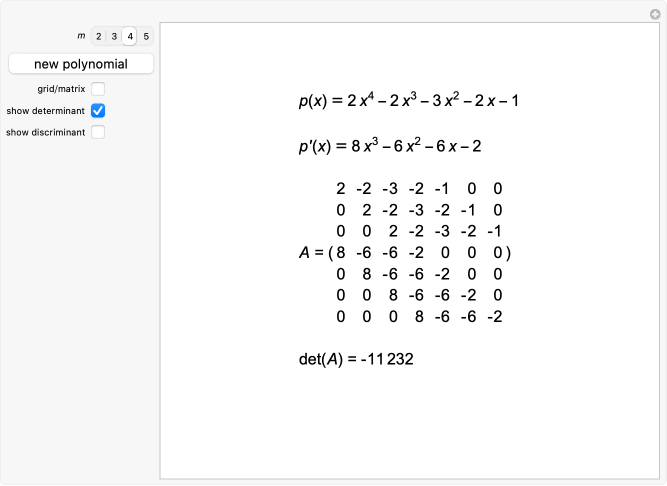Click the plus icon in top-right corner
Viewport: 667px width, 486px height.
[655, 14]
